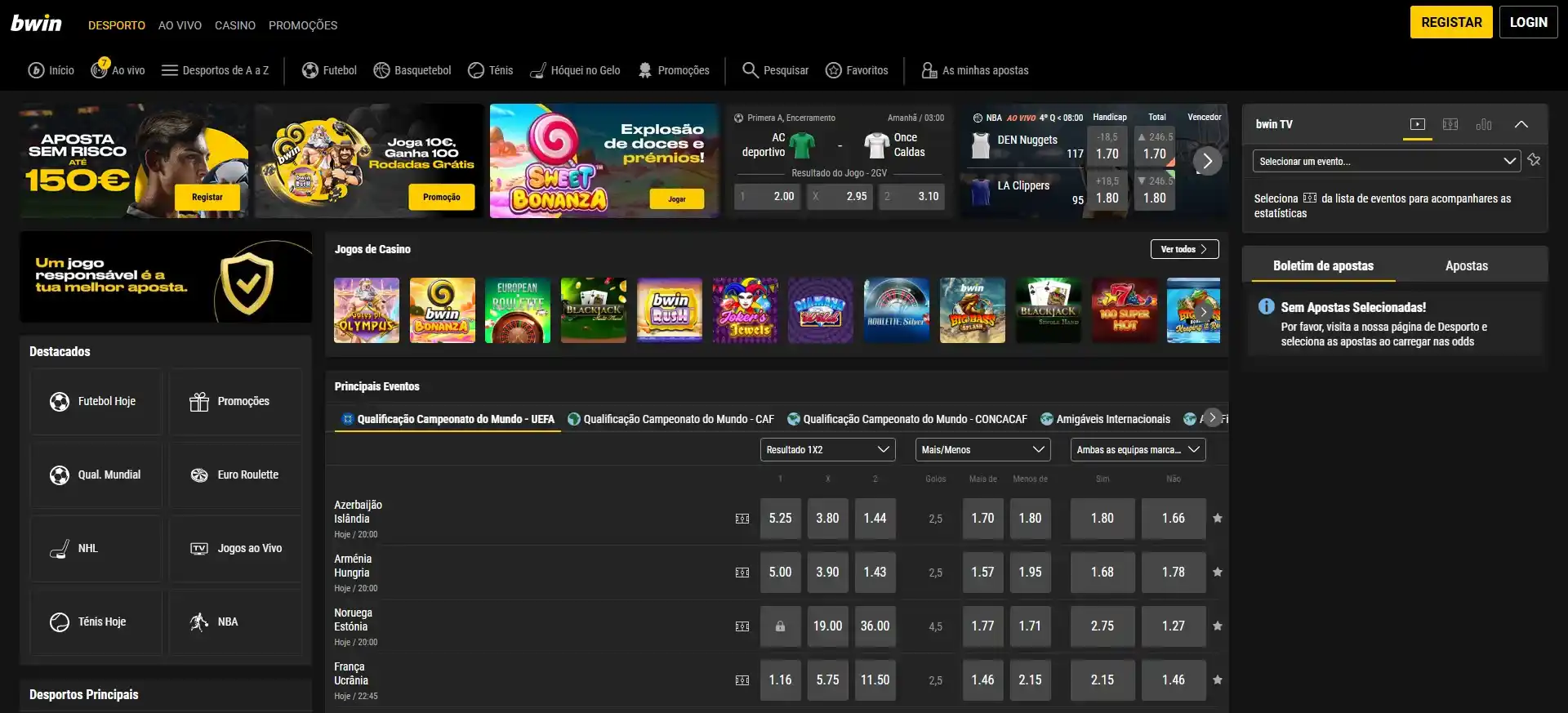1568x713 pixels.
Task: Open Desportos de A a Z menu
Action: [x=215, y=70]
